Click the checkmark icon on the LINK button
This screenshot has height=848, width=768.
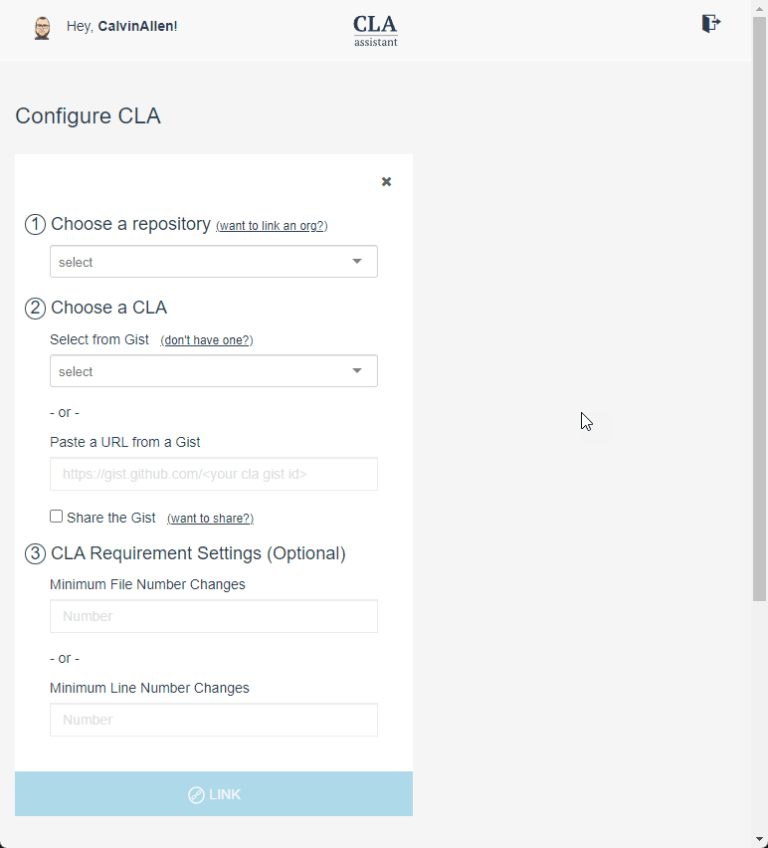(x=196, y=794)
